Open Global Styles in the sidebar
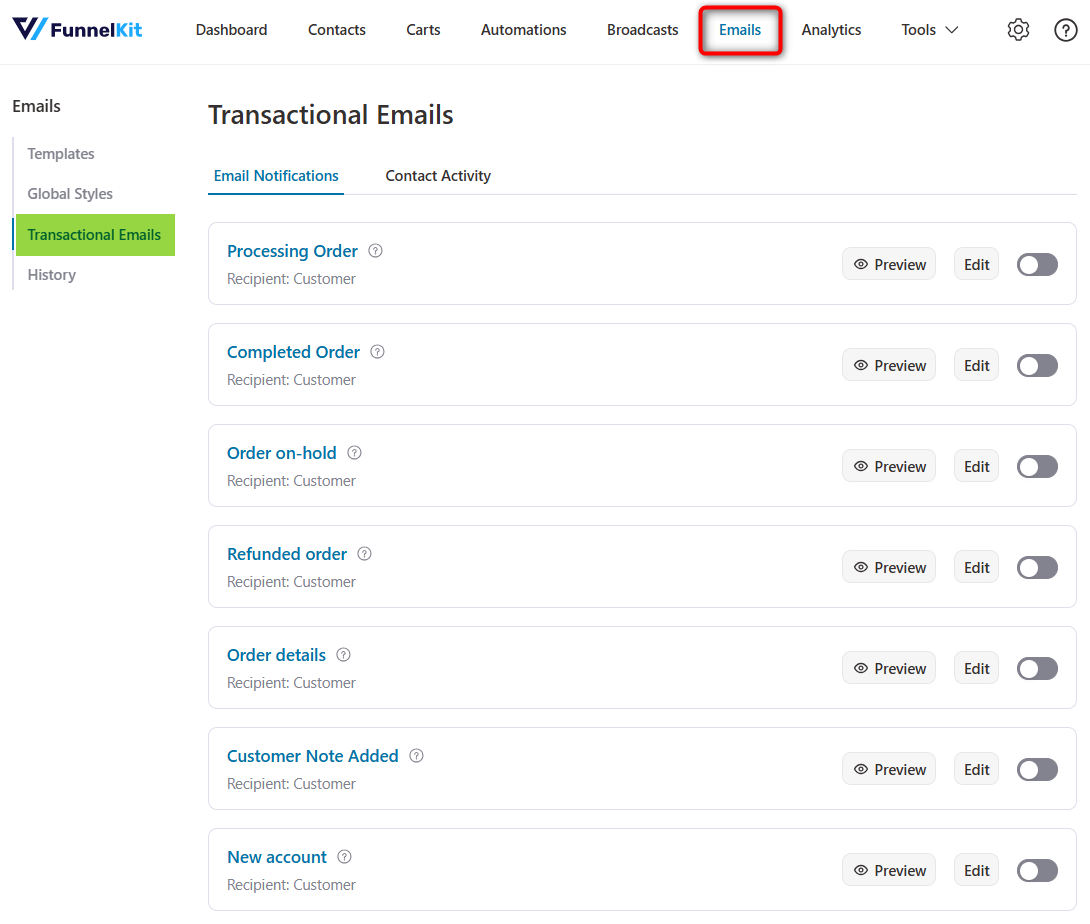 click(x=70, y=194)
